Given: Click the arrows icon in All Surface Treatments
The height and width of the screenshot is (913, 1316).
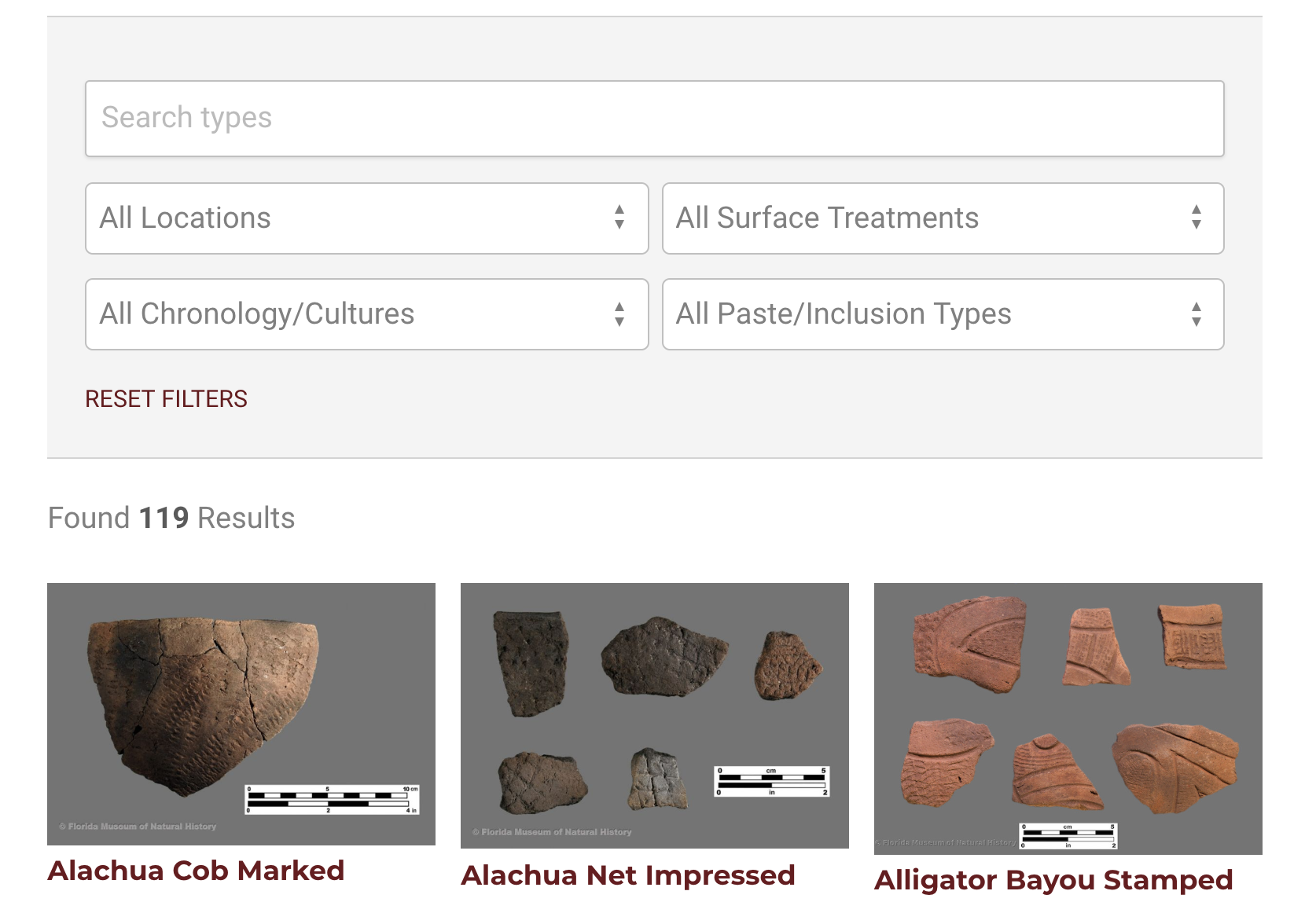Looking at the screenshot, I should (1196, 218).
